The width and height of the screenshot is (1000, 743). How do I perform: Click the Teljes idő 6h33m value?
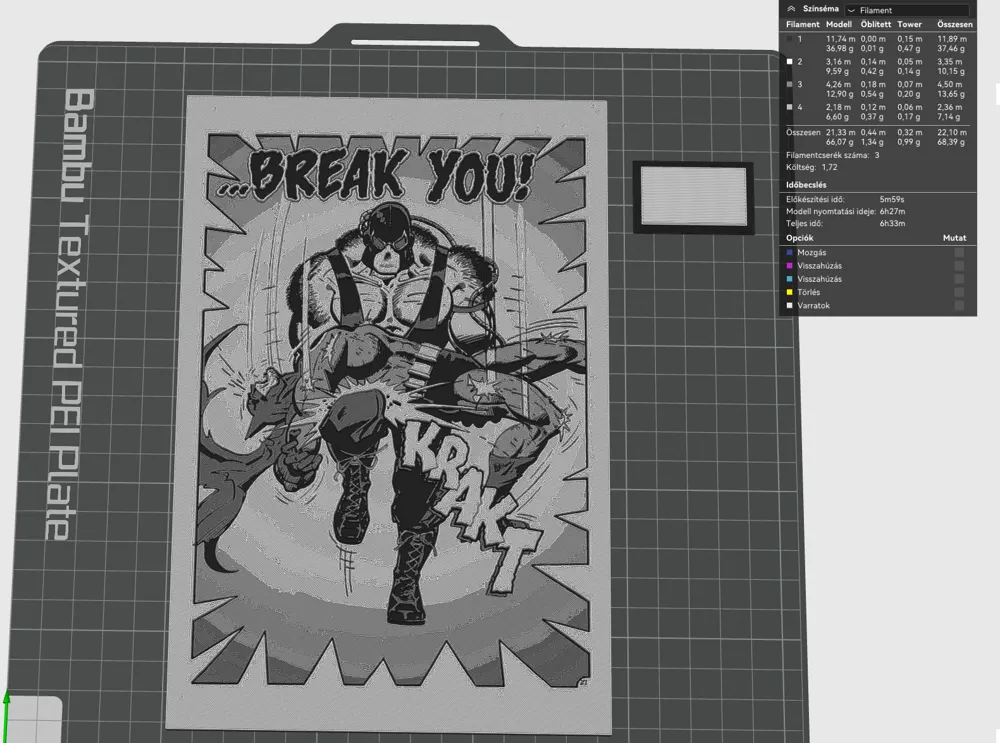click(892, 224)
